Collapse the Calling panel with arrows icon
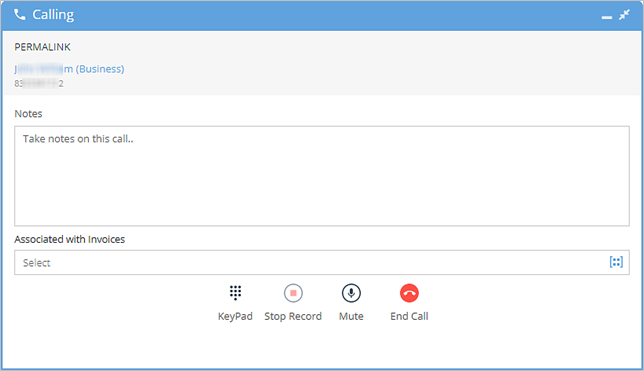The height and width of the screenshot is (371, 644). point(624,15)
